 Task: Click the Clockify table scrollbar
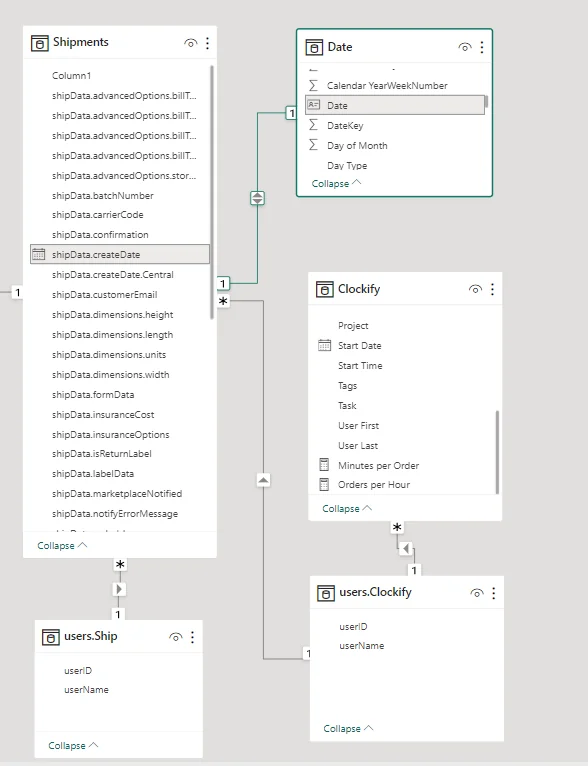pyautogui.click(x=497, y=452)
